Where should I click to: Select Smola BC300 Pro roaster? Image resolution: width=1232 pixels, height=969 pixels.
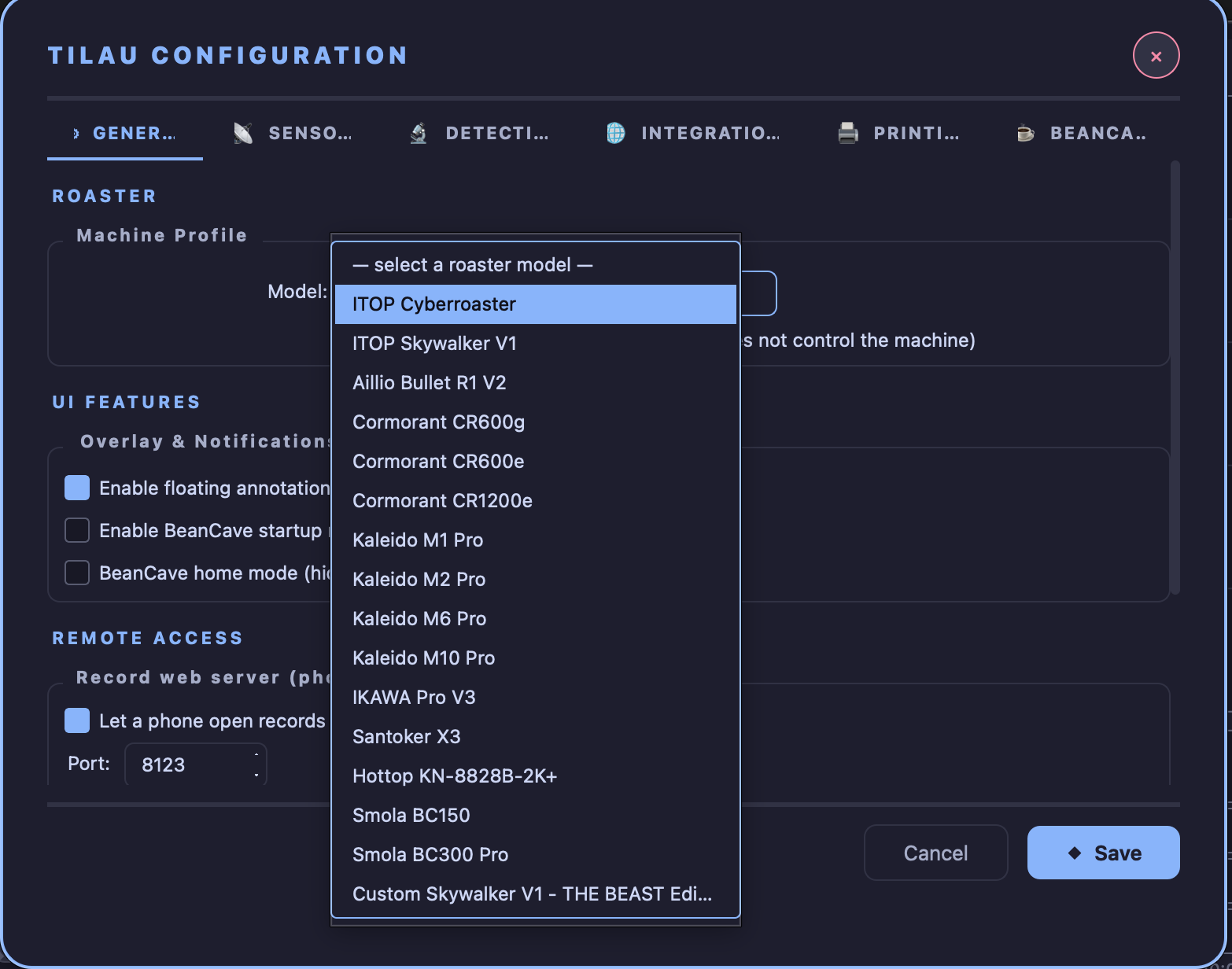[x=536, y=855]
